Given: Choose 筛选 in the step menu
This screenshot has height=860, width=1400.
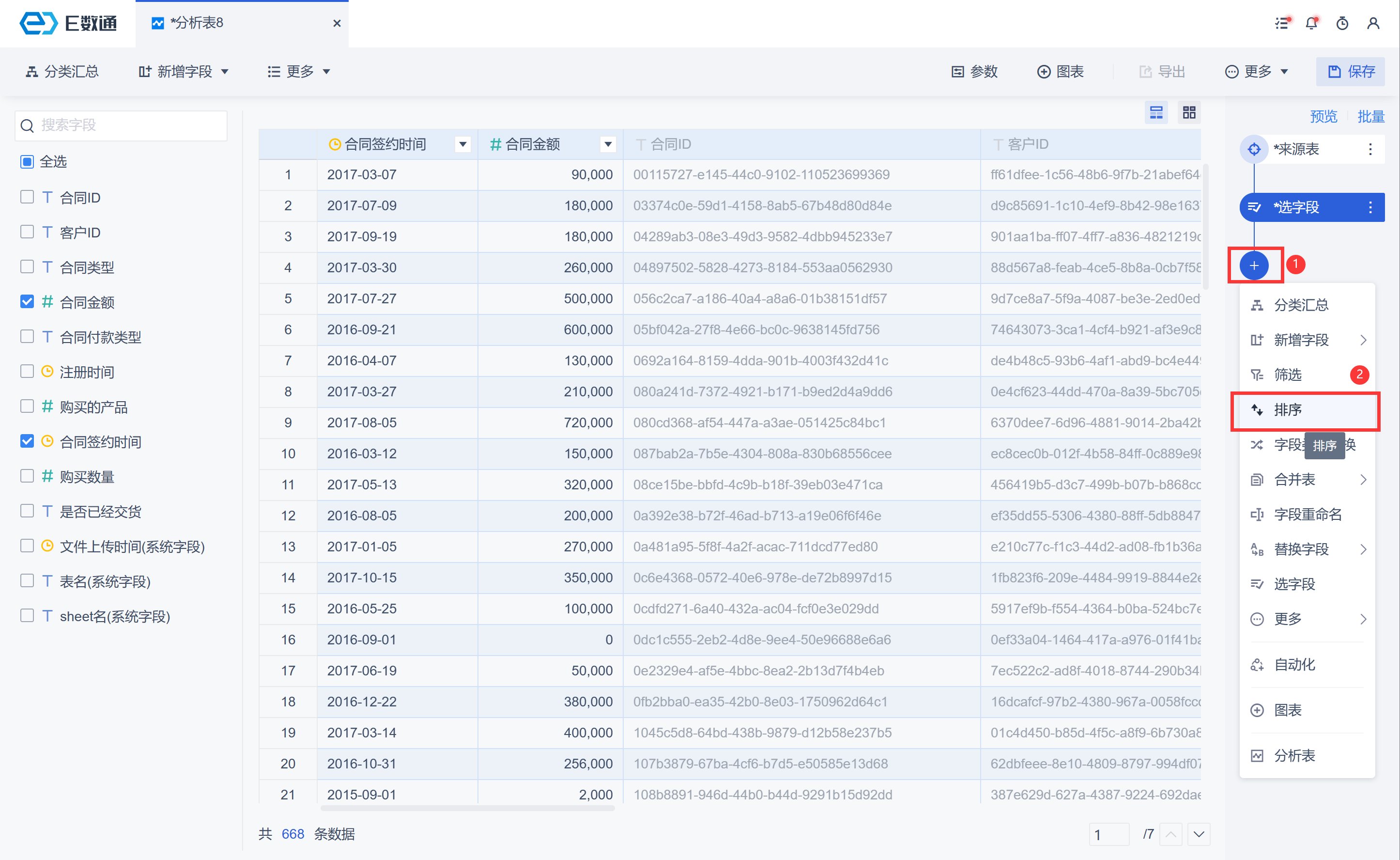Looking at the screenshot, I should pyautogui.click(x=1288, y=374).
